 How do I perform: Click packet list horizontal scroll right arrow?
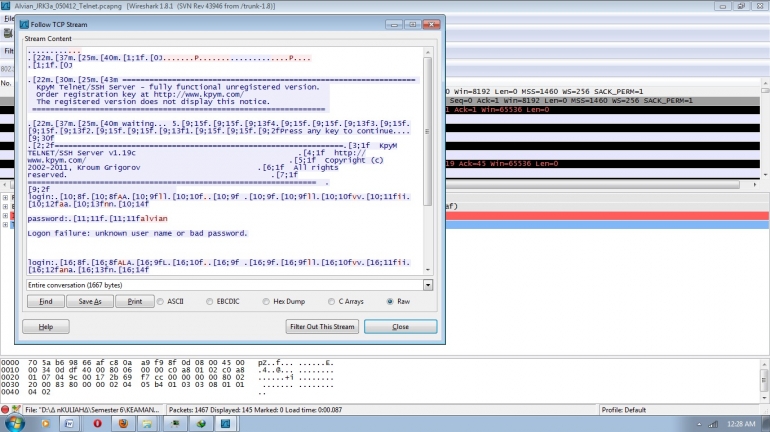click(755, 185)
